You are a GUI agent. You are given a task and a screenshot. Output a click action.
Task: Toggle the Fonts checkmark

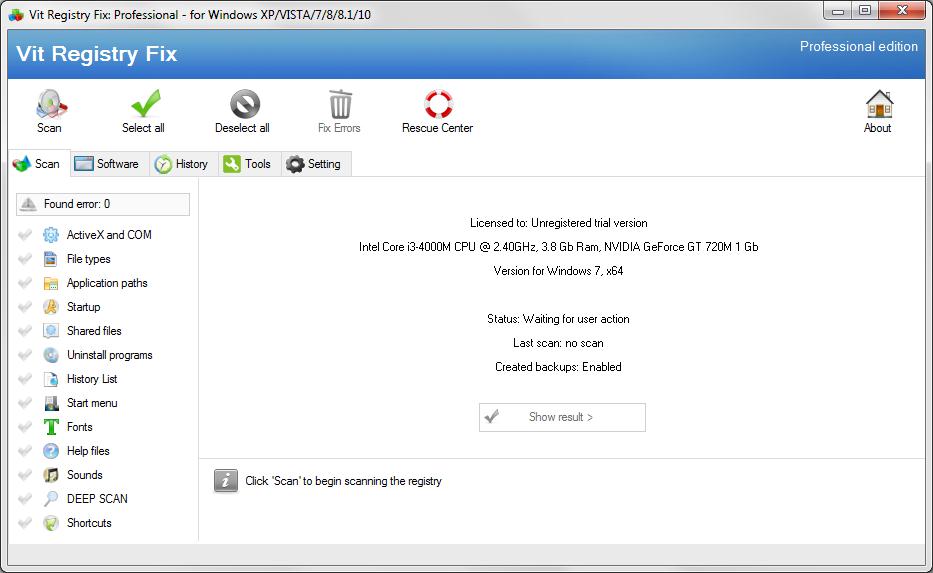click(25, 427)
